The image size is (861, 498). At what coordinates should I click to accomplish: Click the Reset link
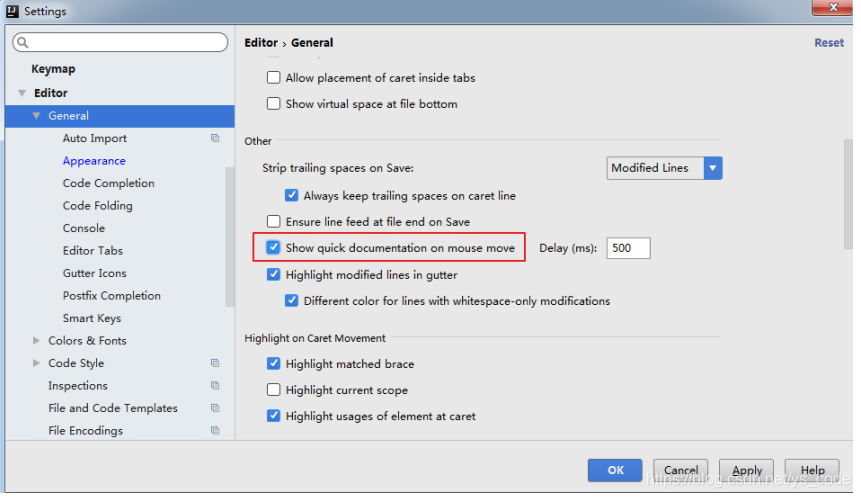click(x=829, y=43)
